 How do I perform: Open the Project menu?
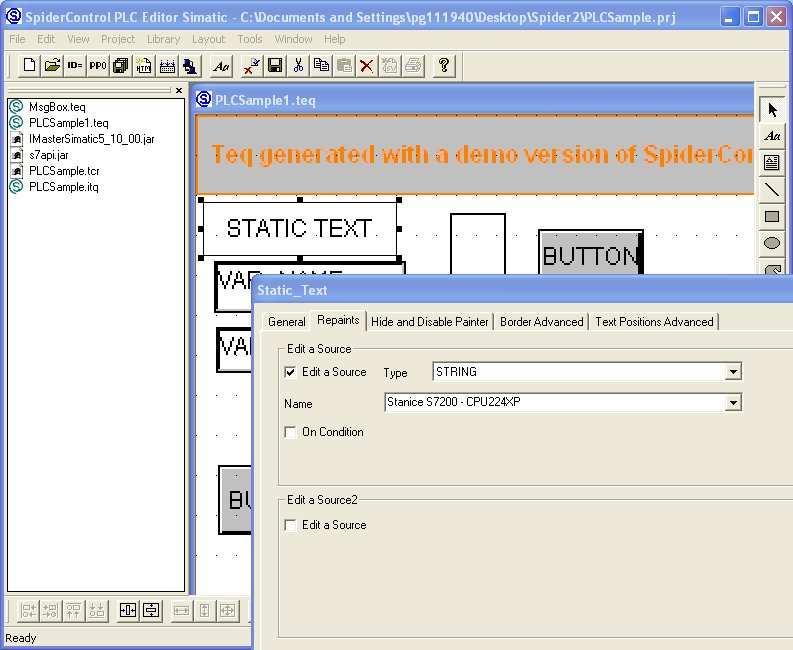pyautogui.click(x=118, y=39)
